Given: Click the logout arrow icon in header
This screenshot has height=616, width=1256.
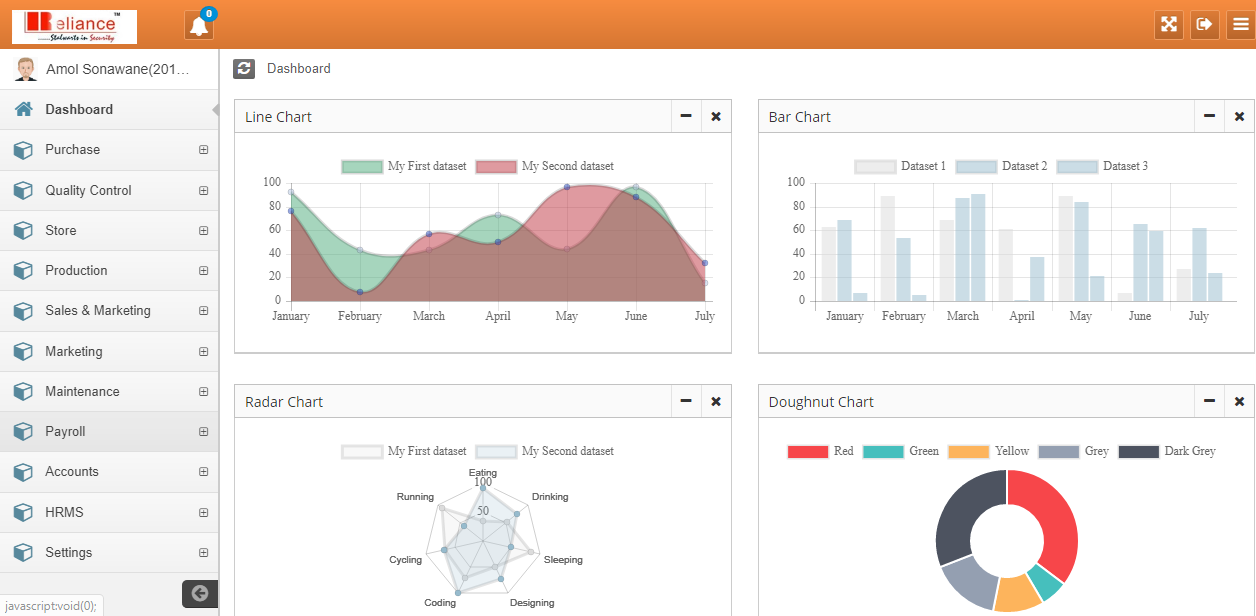Looking at the screenshot, I should pos(1204,25).
